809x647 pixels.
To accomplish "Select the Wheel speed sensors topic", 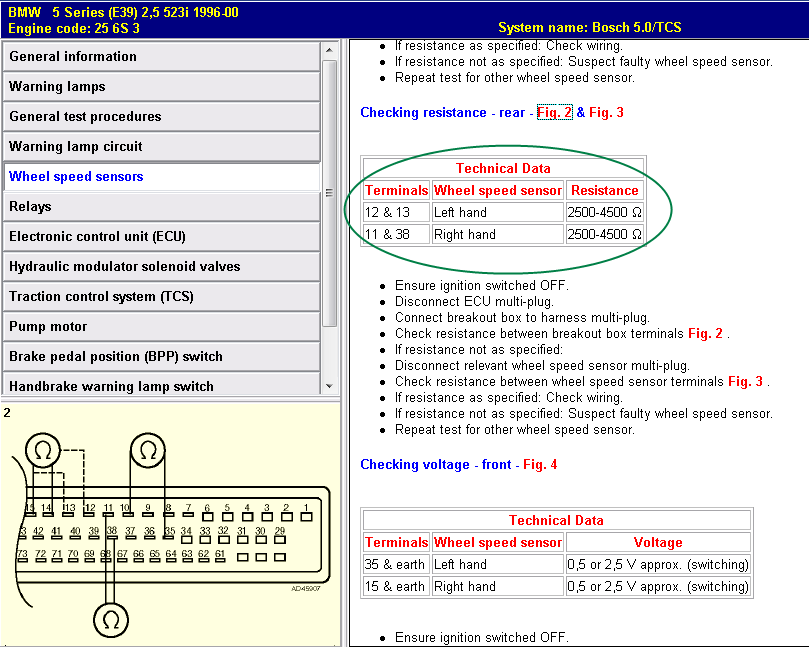I will pyautogui.click(x=161, y=176).
